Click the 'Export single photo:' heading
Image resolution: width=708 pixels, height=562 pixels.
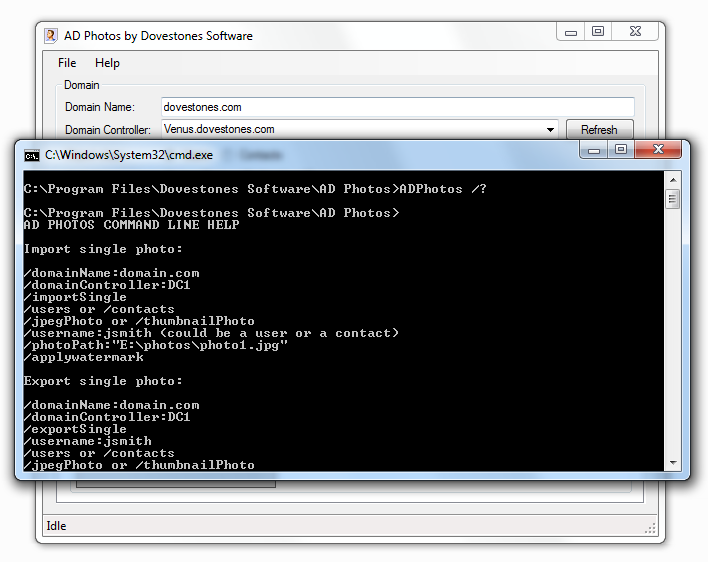click(x=103, y=381)
